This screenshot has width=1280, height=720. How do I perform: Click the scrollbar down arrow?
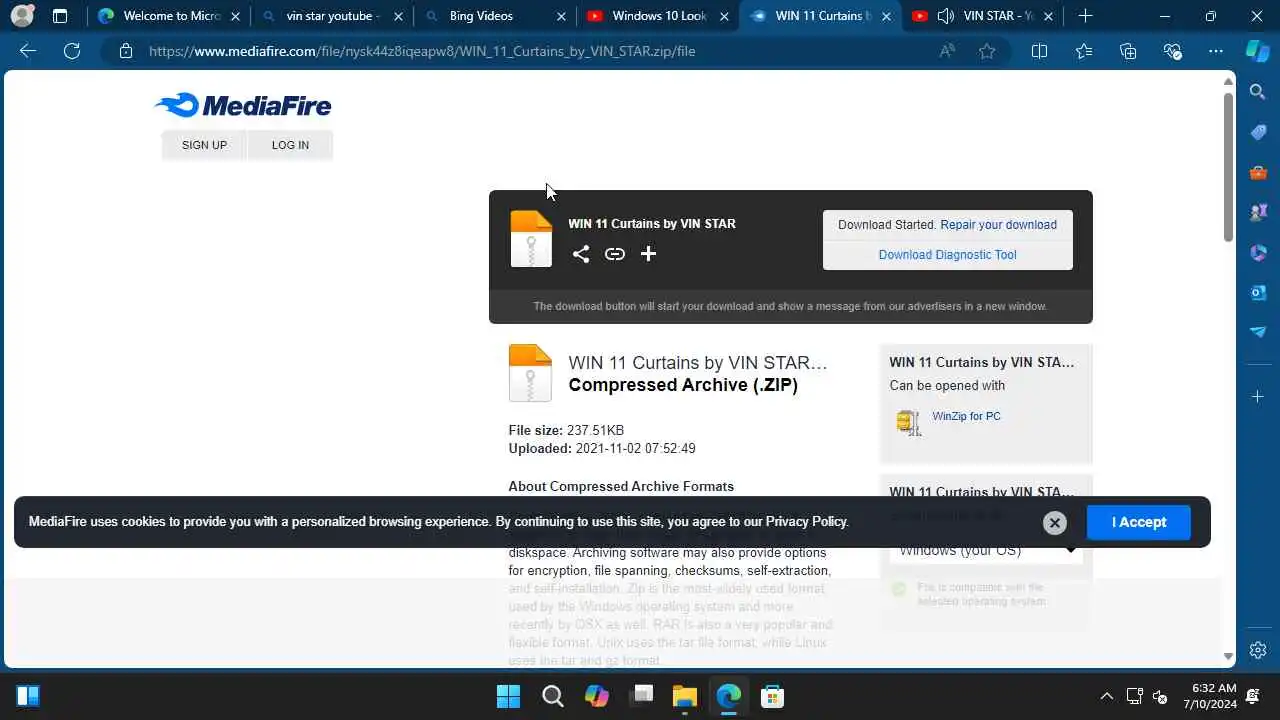[x=1229, y=657]
